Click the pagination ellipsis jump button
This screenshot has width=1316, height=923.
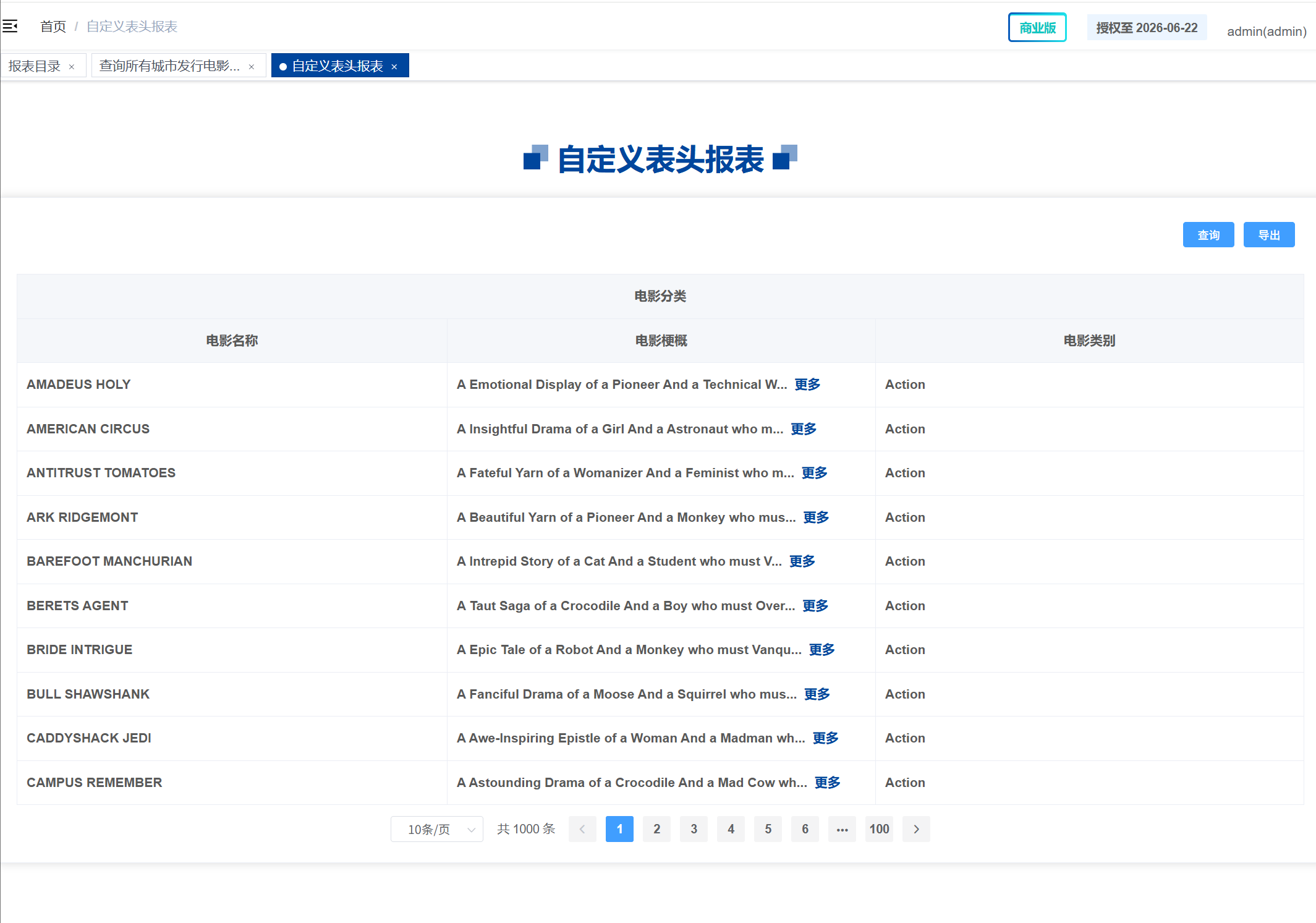click(842, 829)
